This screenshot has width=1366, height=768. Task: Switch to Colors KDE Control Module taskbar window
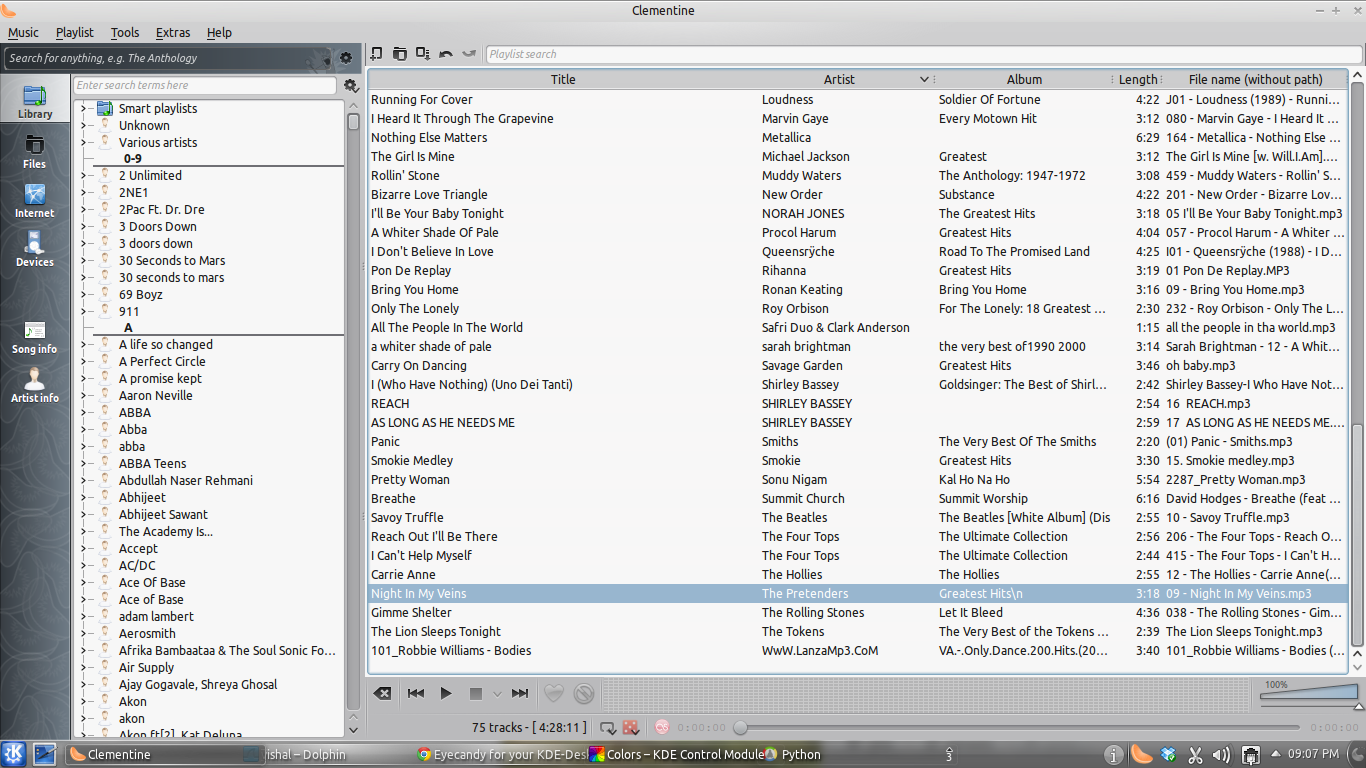676,754
